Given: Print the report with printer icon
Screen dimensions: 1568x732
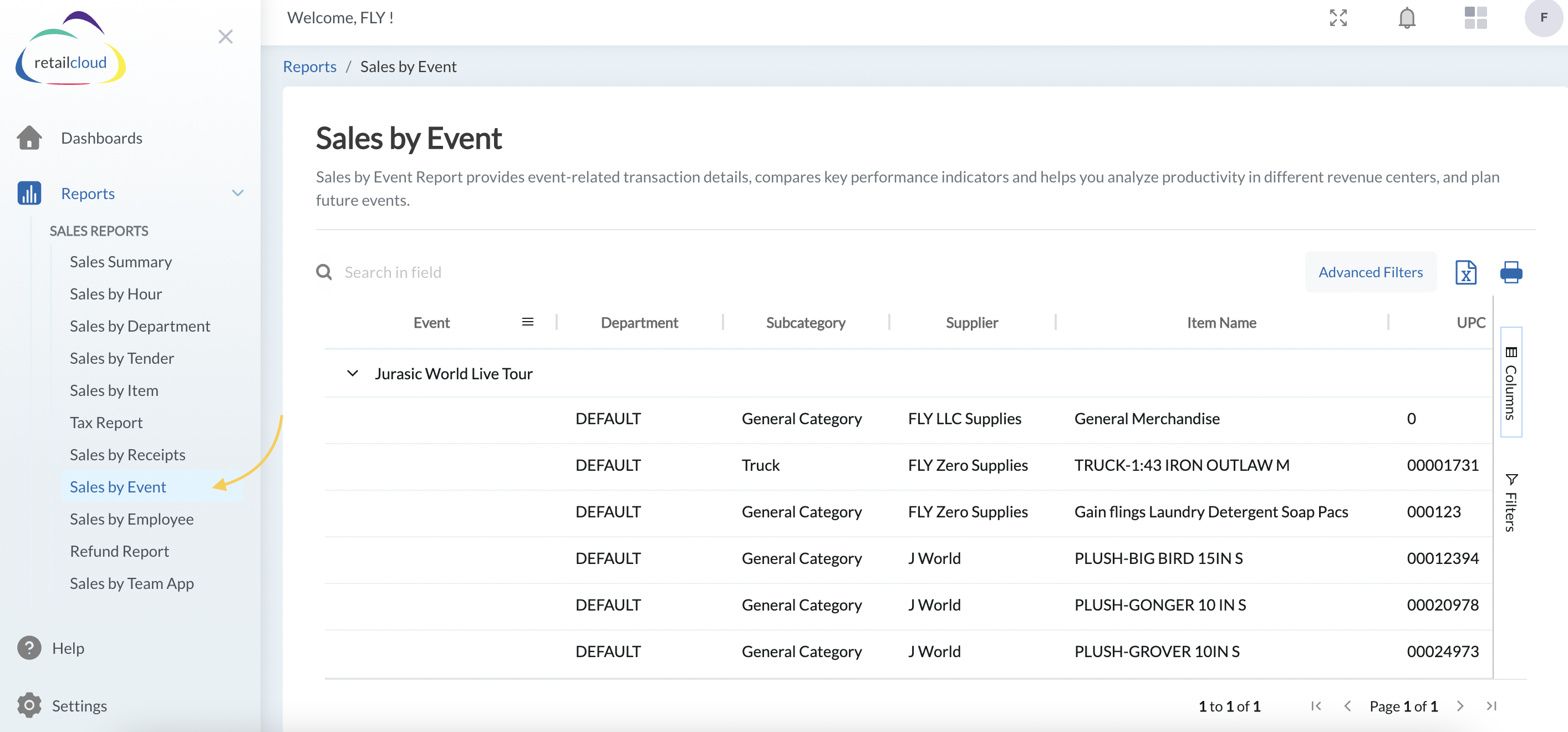Looking at the screenshot, I should coord(1511,272).
